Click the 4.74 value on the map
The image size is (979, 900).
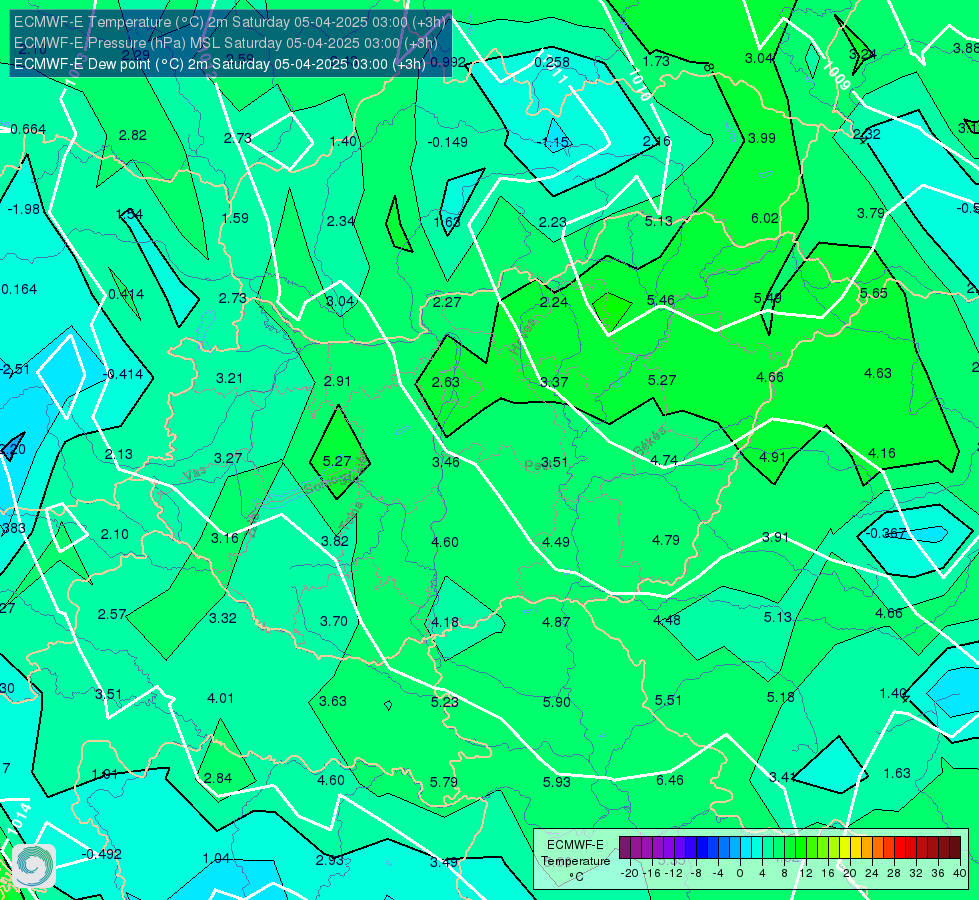[x=664, y=460]
